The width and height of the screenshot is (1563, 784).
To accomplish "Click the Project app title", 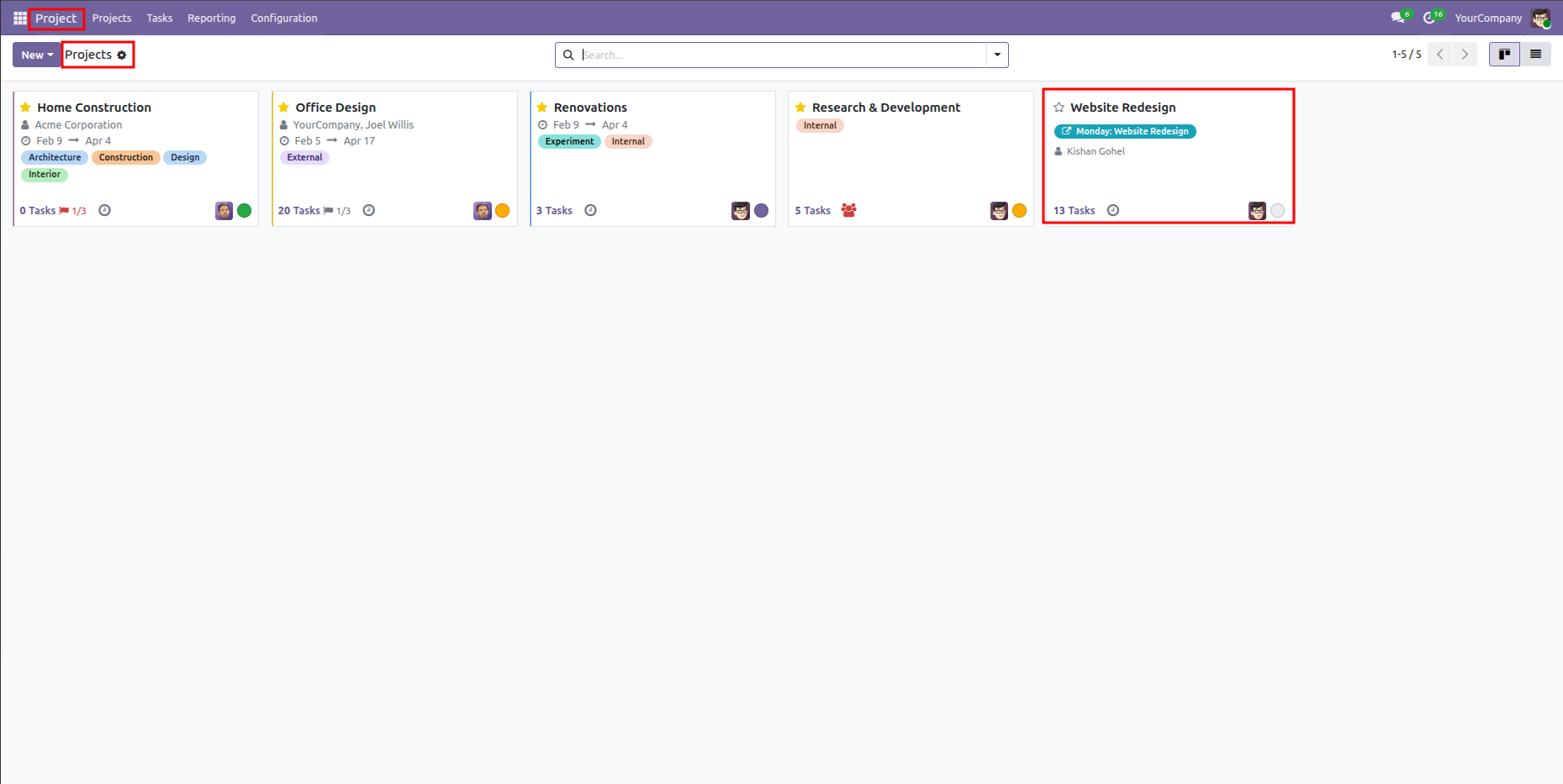I will pyautogui.click(x=56, y=18).
